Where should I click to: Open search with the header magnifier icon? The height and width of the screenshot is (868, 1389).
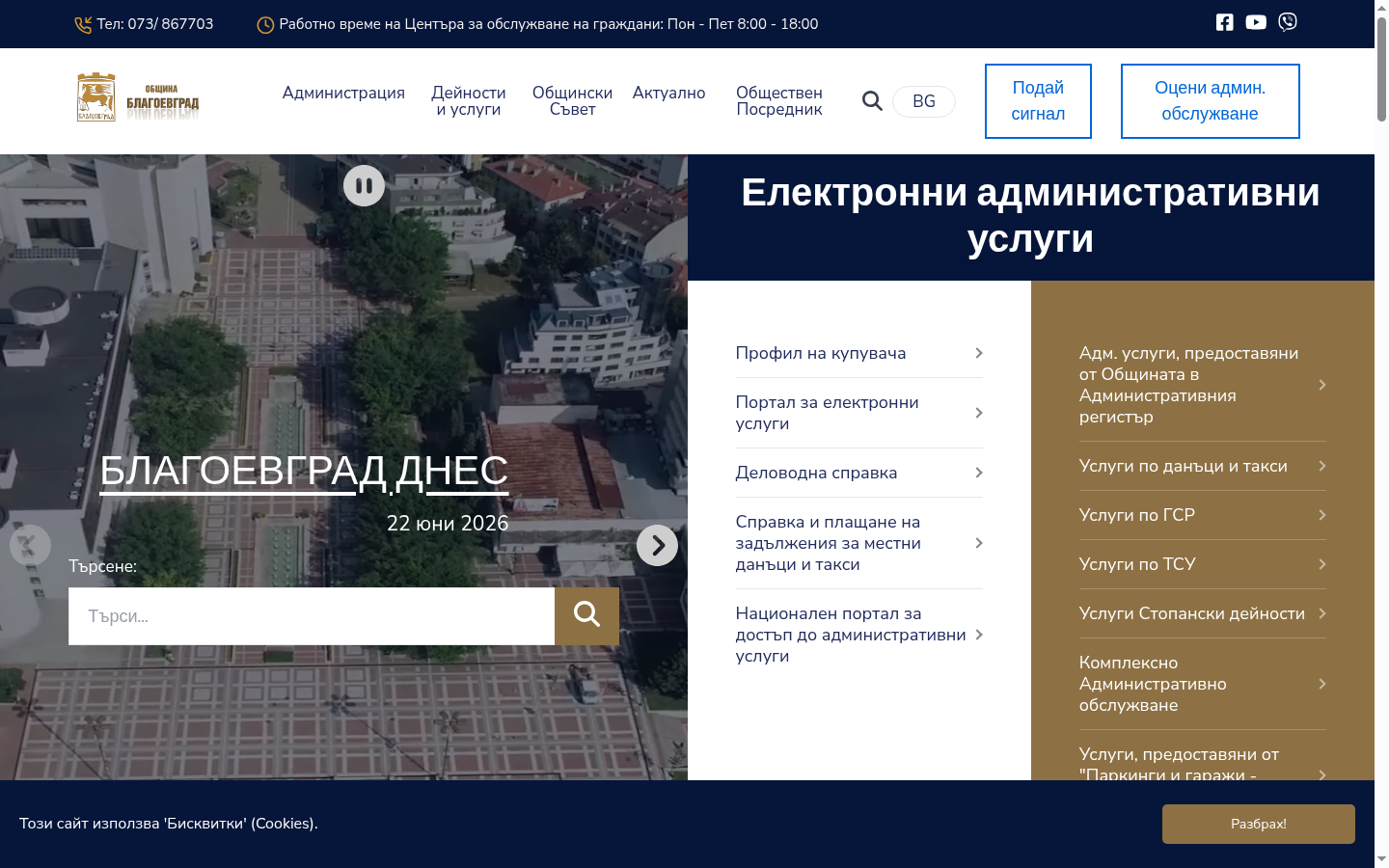click(x=872, y=101)
